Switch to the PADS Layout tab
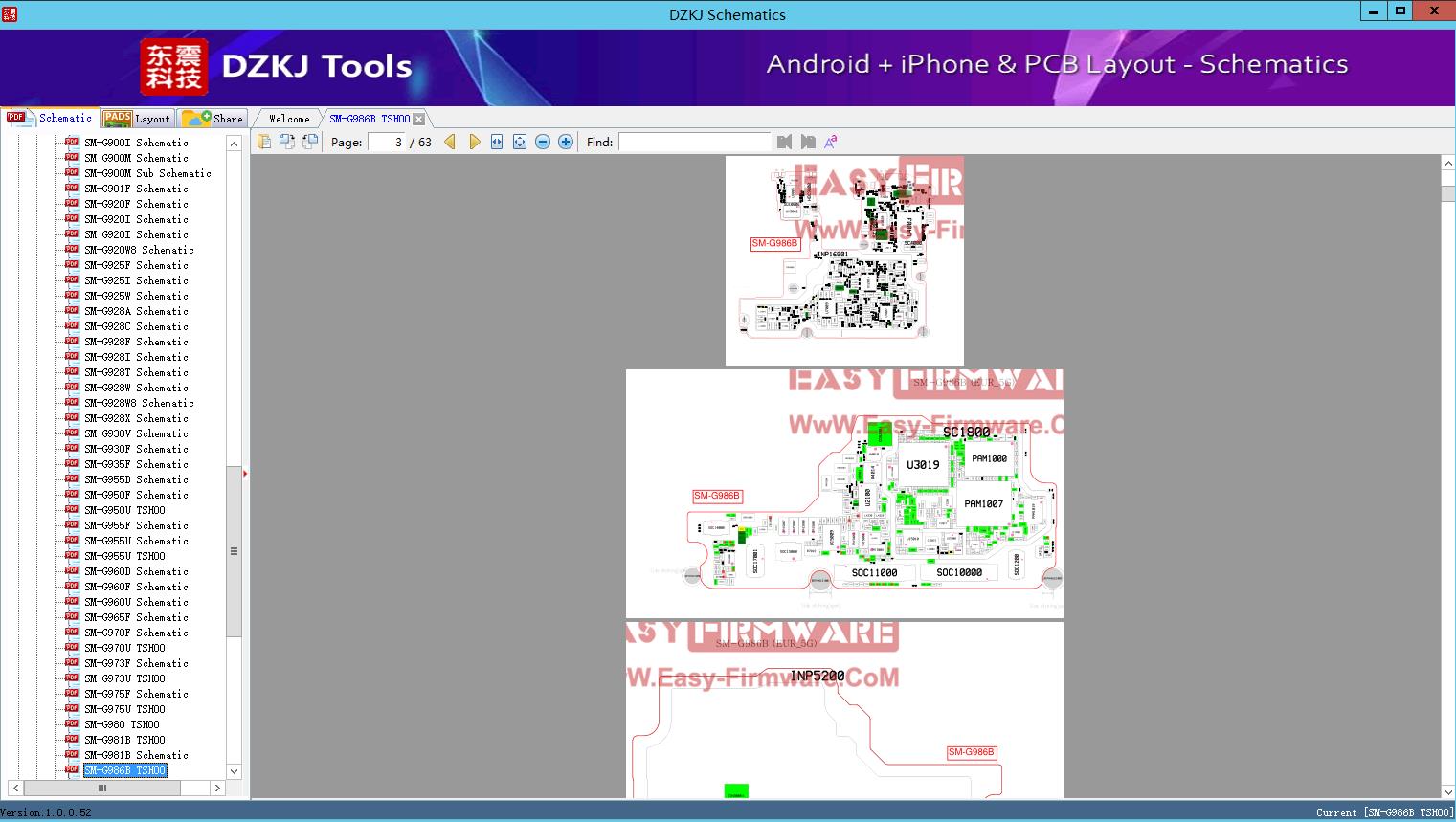Viewport: 1456px width, 822px height. click(137, 119)
